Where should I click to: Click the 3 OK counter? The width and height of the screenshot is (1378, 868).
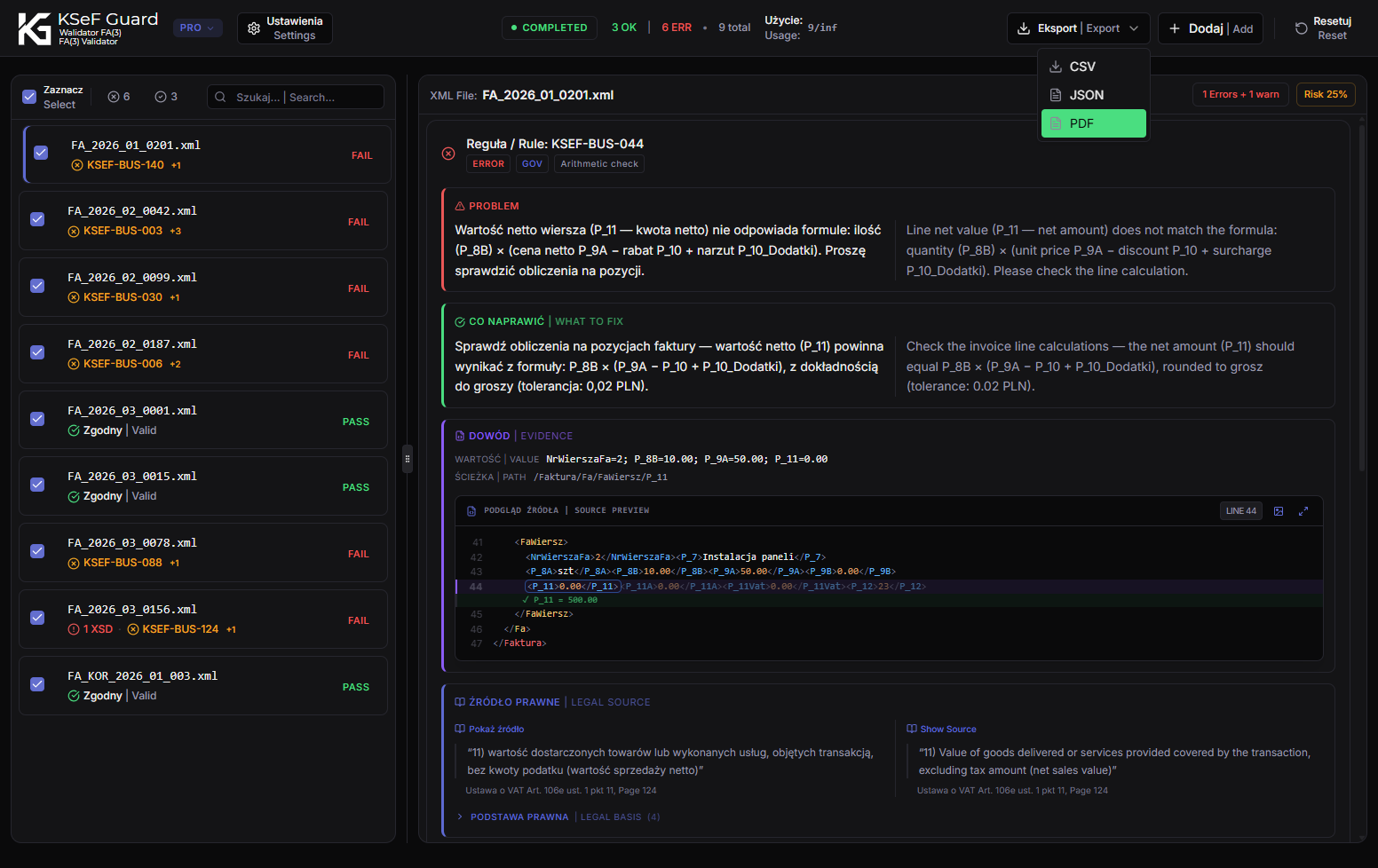(x=624, y=28)
